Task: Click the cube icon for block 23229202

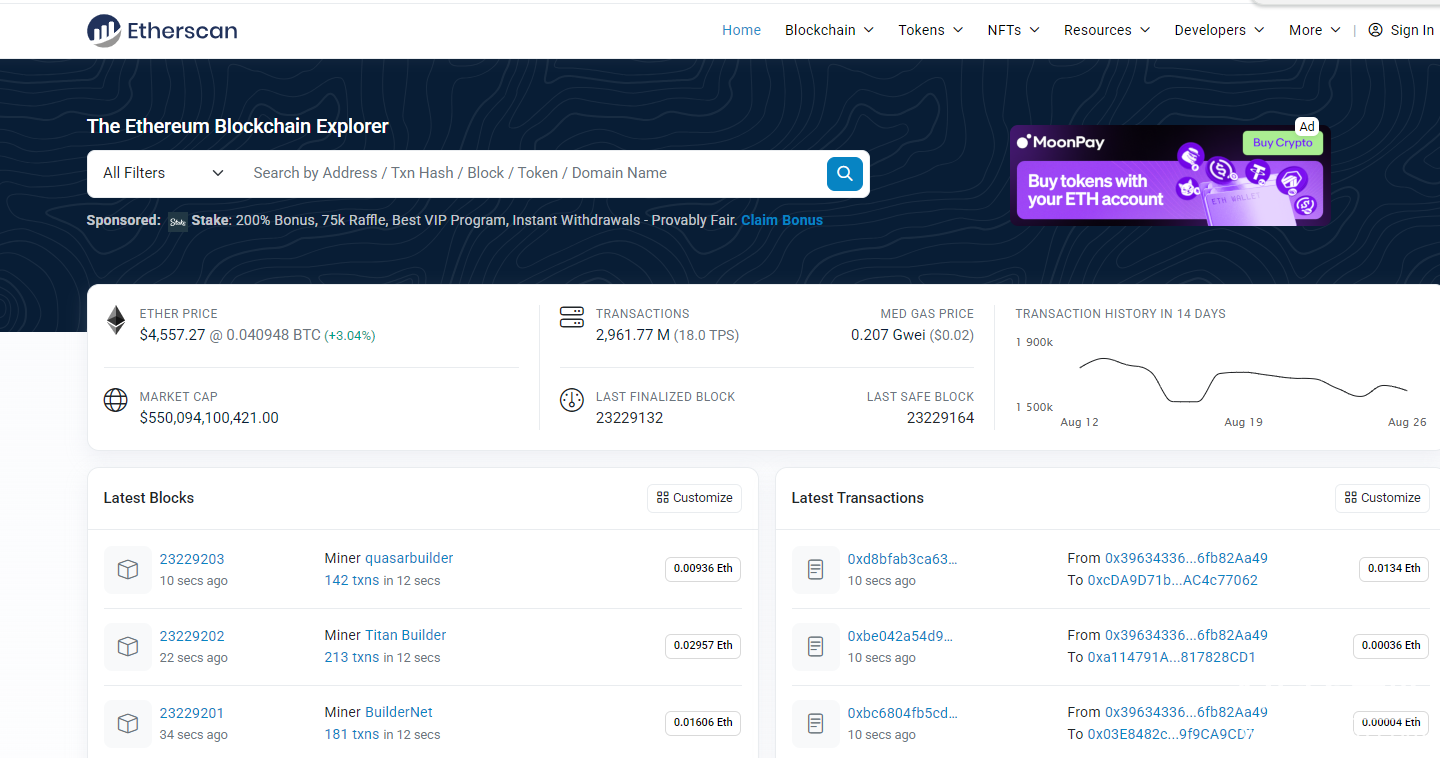Action: (x=128, y=646)
